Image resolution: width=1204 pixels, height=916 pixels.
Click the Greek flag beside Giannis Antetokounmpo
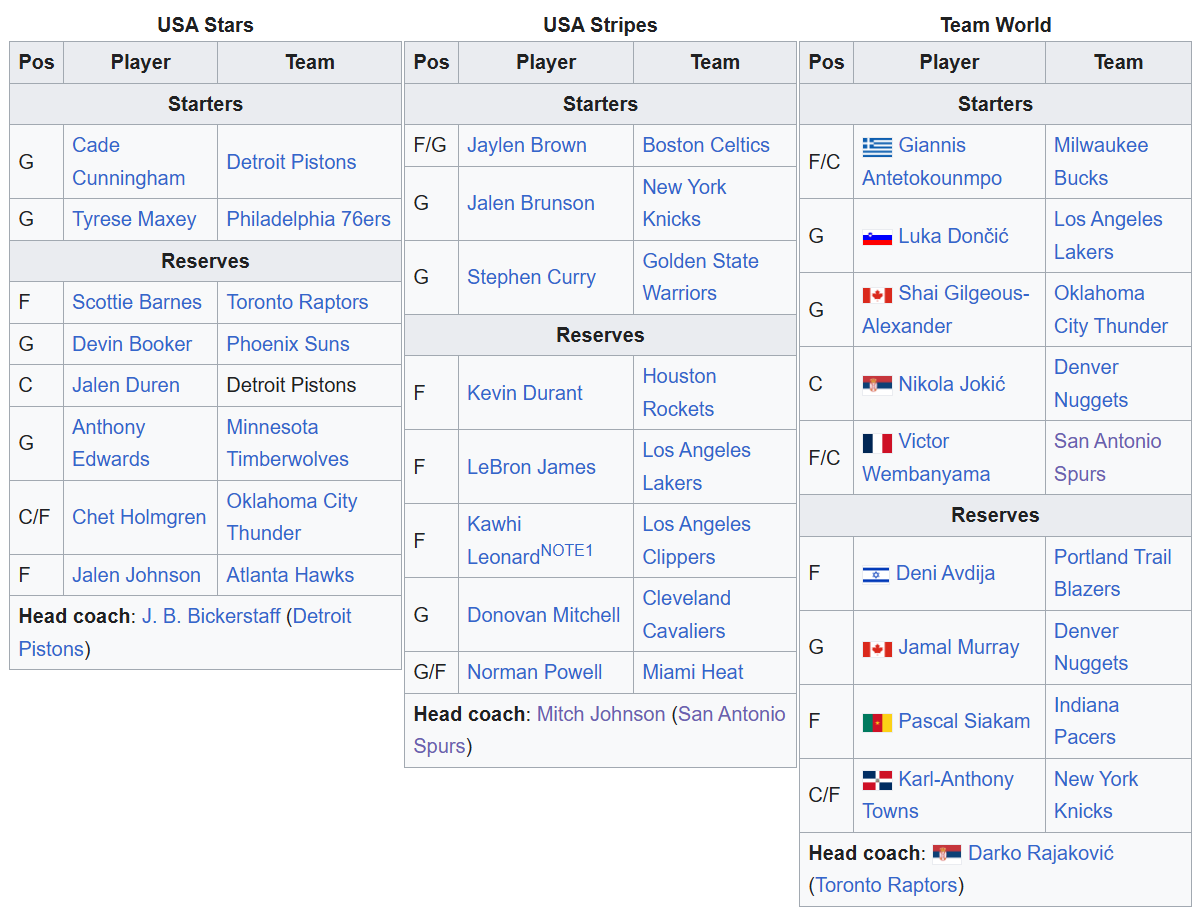(877, 146)
